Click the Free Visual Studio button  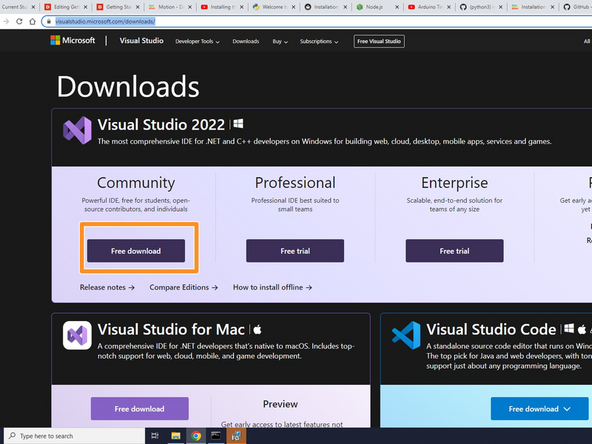tap(379, 41)
